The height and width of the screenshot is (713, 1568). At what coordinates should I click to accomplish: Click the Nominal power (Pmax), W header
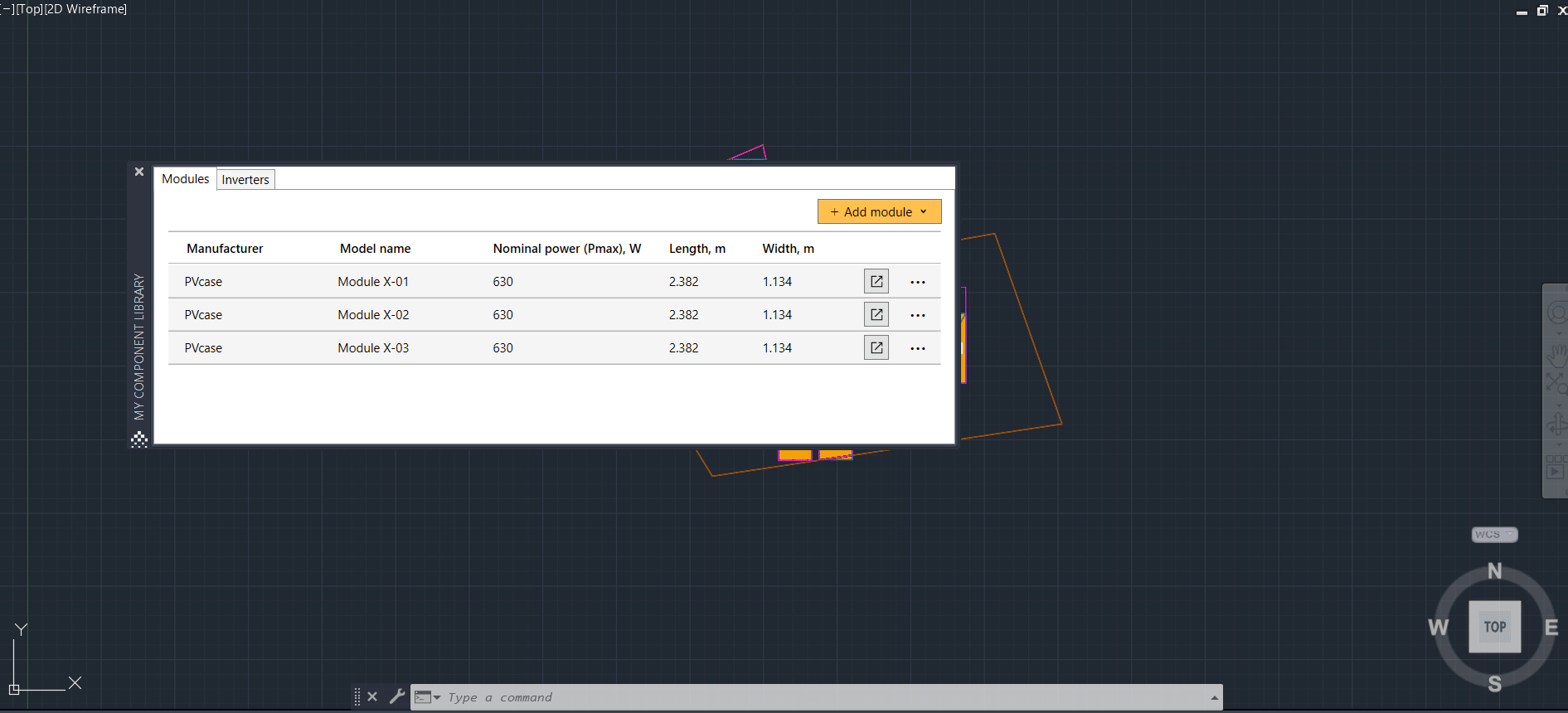(x=567, y=248)
